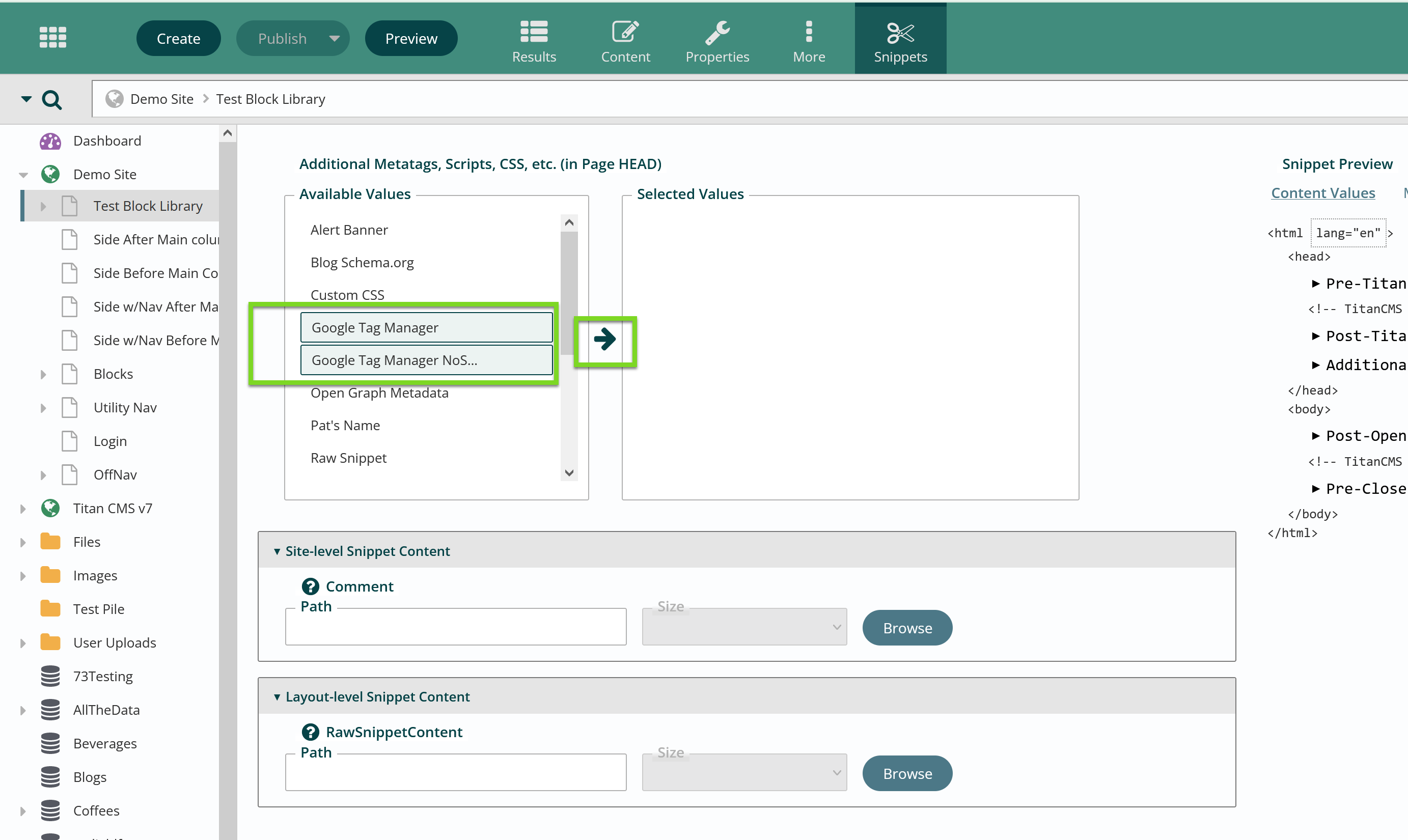Screen dimensions: 1408x840
Task: Click the Login page icon
Action: pyautogui.click(x=70, y=441)
